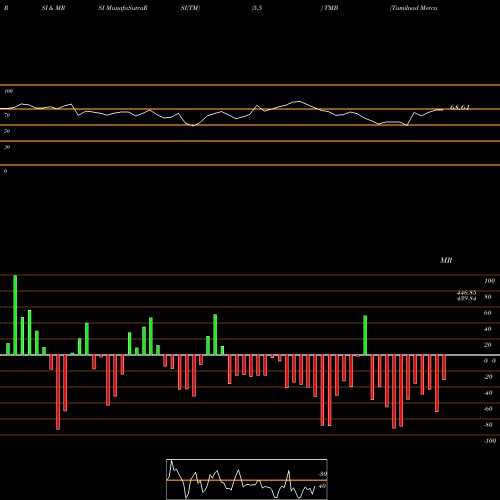
Task: Click the RSI panel's 30 level label
Action: pos(7,147)
